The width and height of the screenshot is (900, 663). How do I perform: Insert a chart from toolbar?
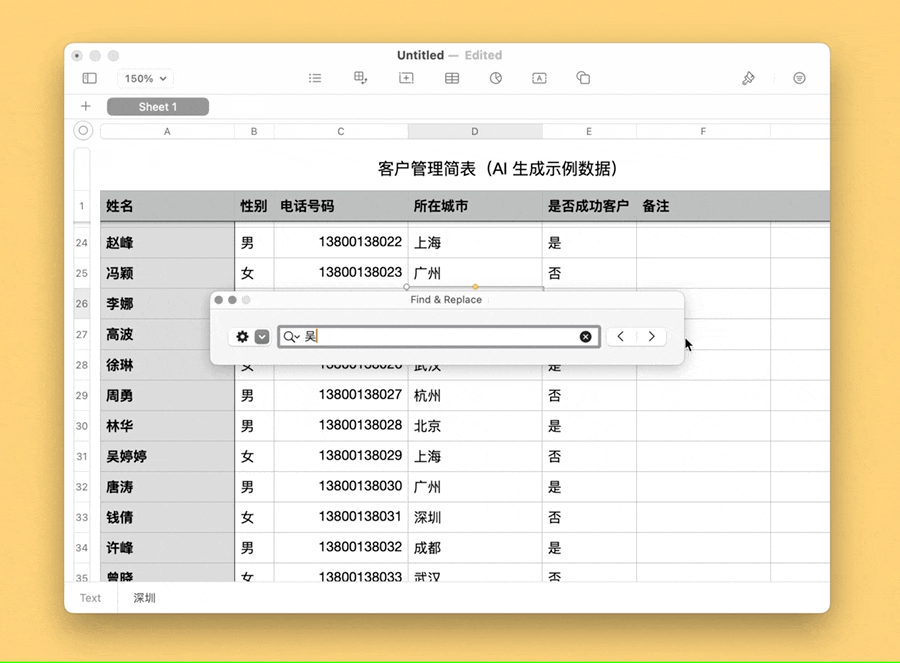click(496, 78)
